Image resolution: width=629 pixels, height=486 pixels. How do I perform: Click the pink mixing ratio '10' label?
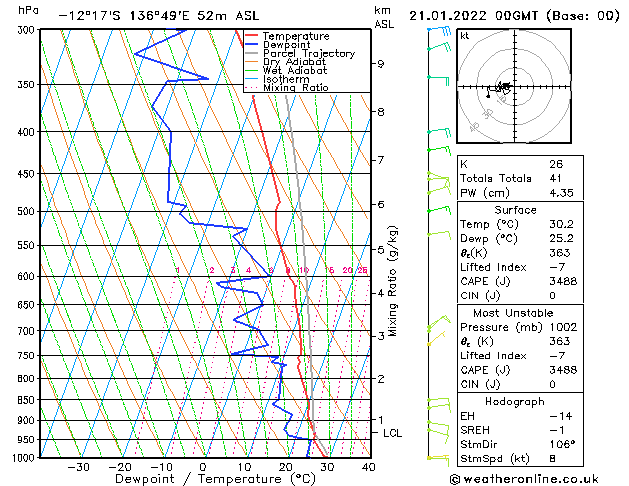304,270
